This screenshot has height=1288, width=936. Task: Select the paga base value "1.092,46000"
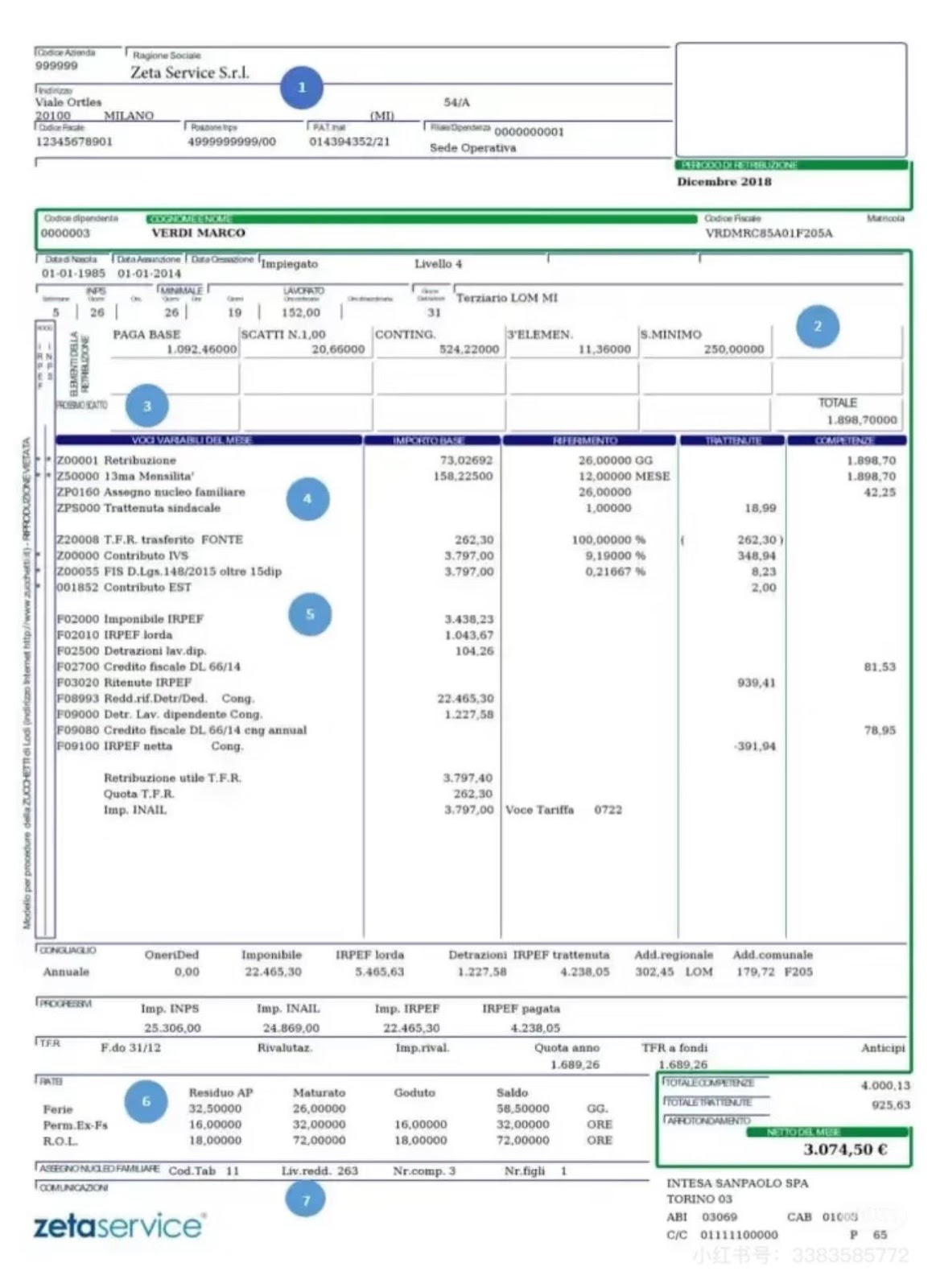coord(201,349)
